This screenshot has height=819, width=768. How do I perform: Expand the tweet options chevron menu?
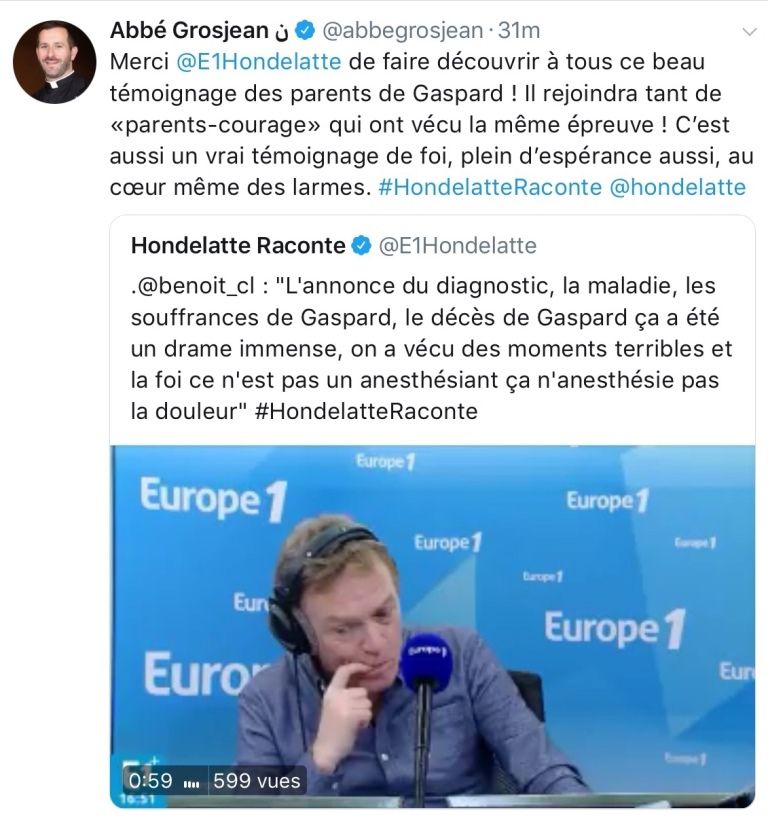point(749,32)
